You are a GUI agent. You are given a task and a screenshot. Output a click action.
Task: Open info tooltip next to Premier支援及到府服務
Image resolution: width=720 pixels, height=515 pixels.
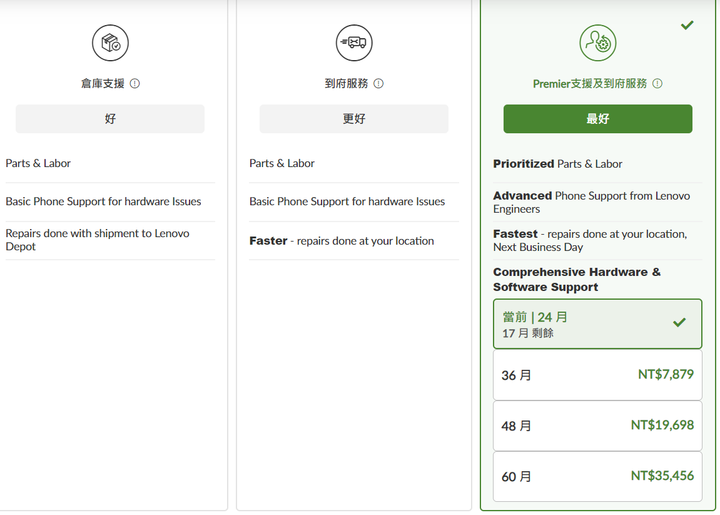[658, 84]
